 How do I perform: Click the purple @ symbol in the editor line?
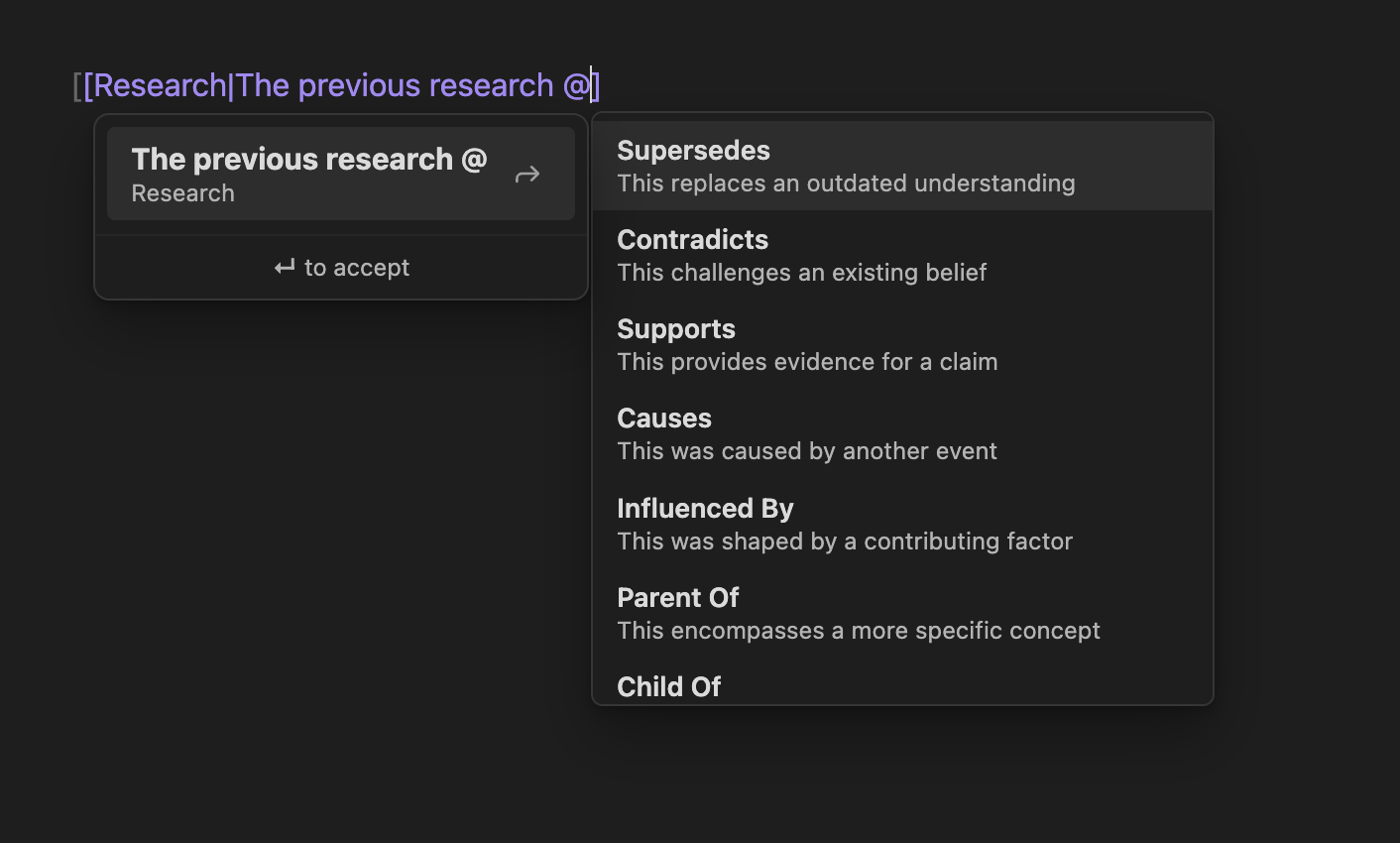pyautogui.click(x=576, y=86)
